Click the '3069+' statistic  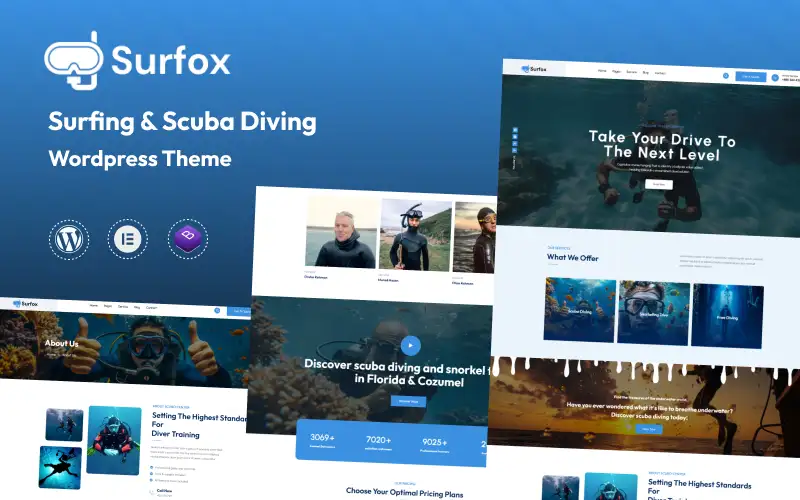[322, 437]
